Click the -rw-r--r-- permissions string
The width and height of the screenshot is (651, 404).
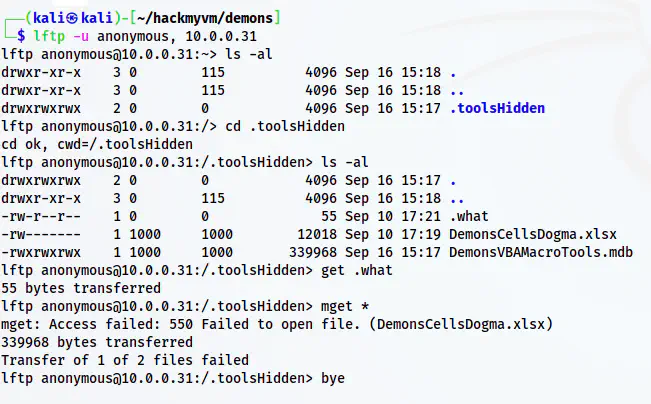click(x=42, y=216)
